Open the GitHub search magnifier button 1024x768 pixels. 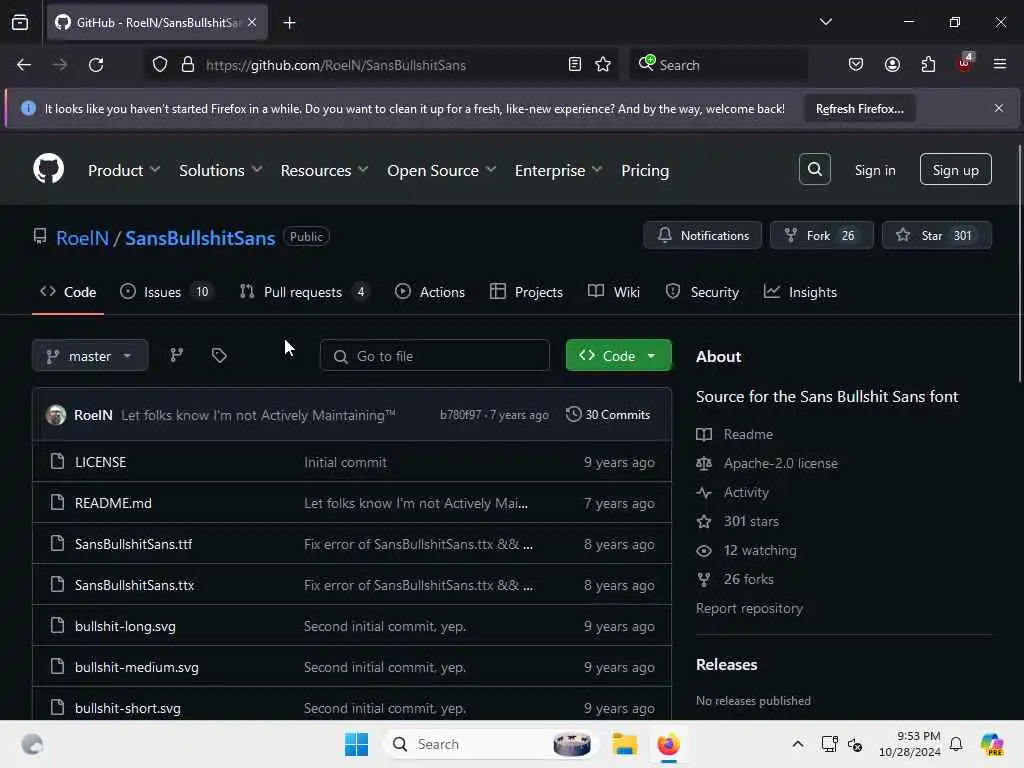814,170
